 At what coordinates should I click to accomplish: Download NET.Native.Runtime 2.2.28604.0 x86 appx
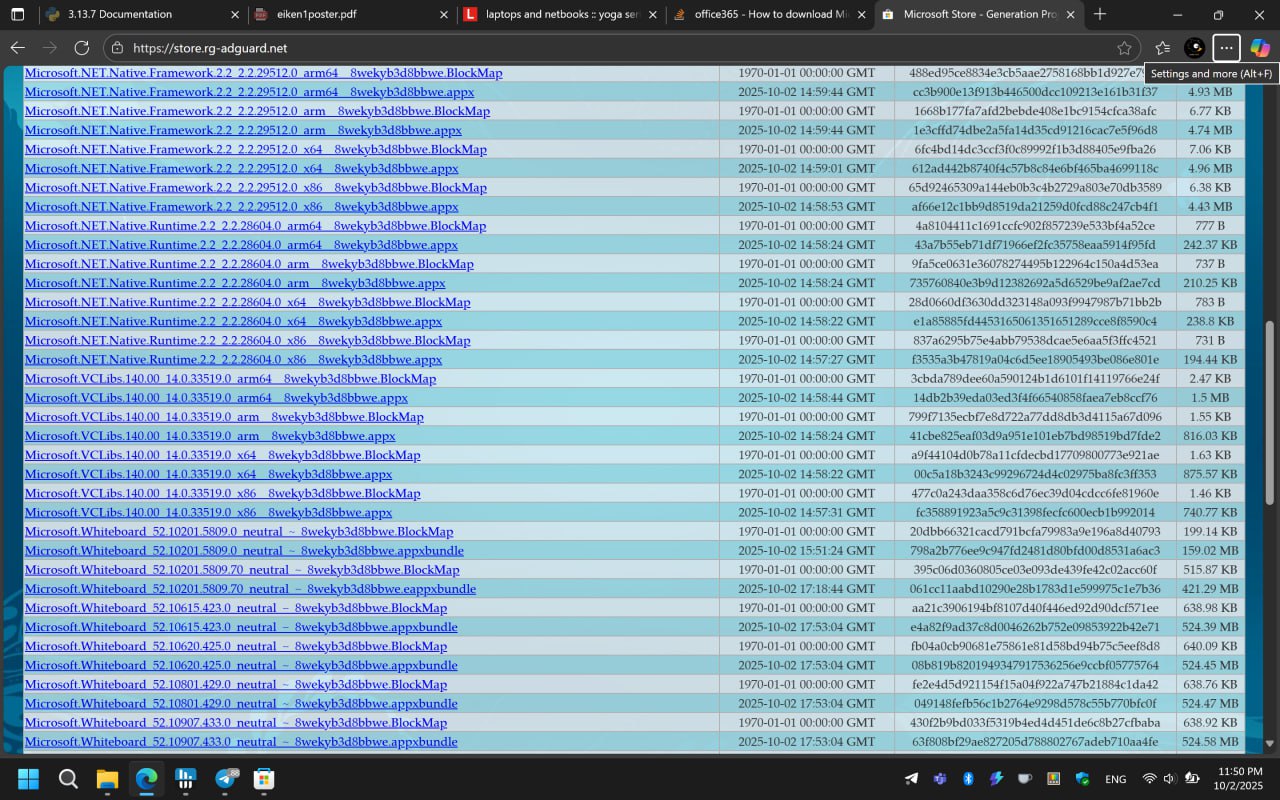point(233,360)
